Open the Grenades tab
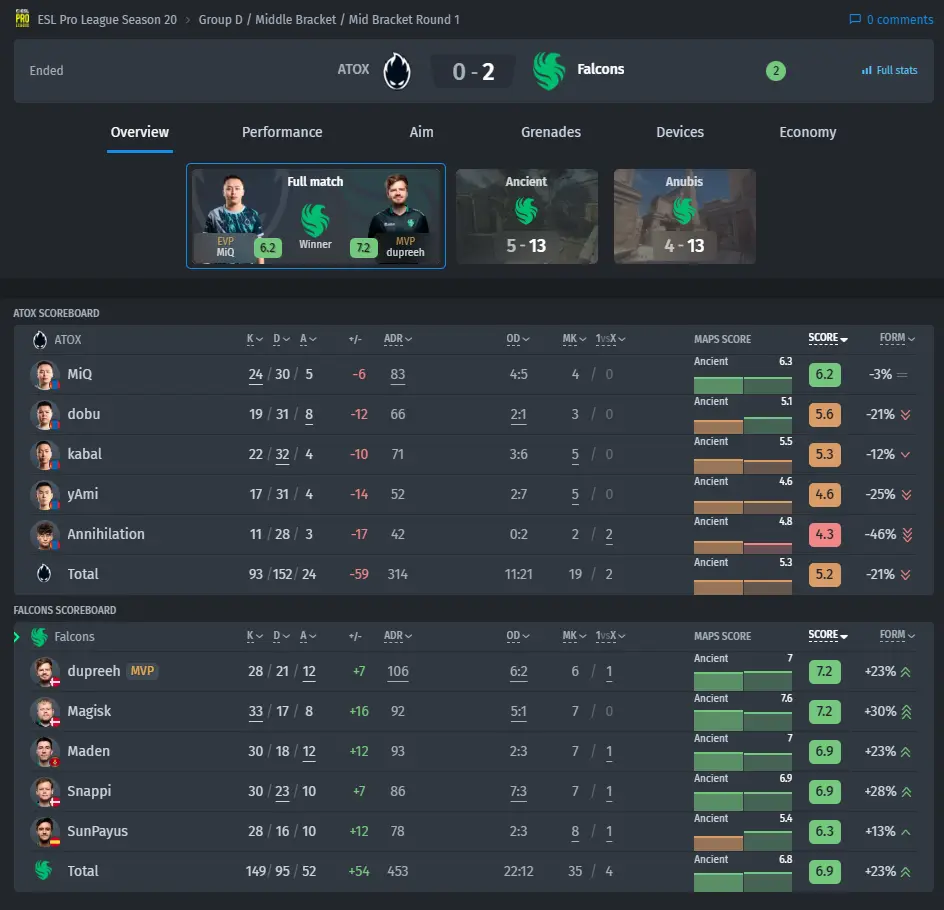 (x=551, y=132)
